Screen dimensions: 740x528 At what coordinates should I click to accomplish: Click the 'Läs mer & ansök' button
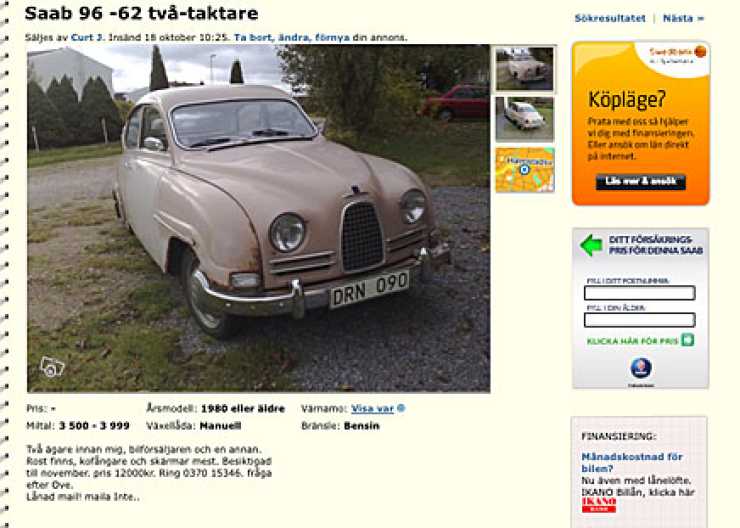point(640,182)
